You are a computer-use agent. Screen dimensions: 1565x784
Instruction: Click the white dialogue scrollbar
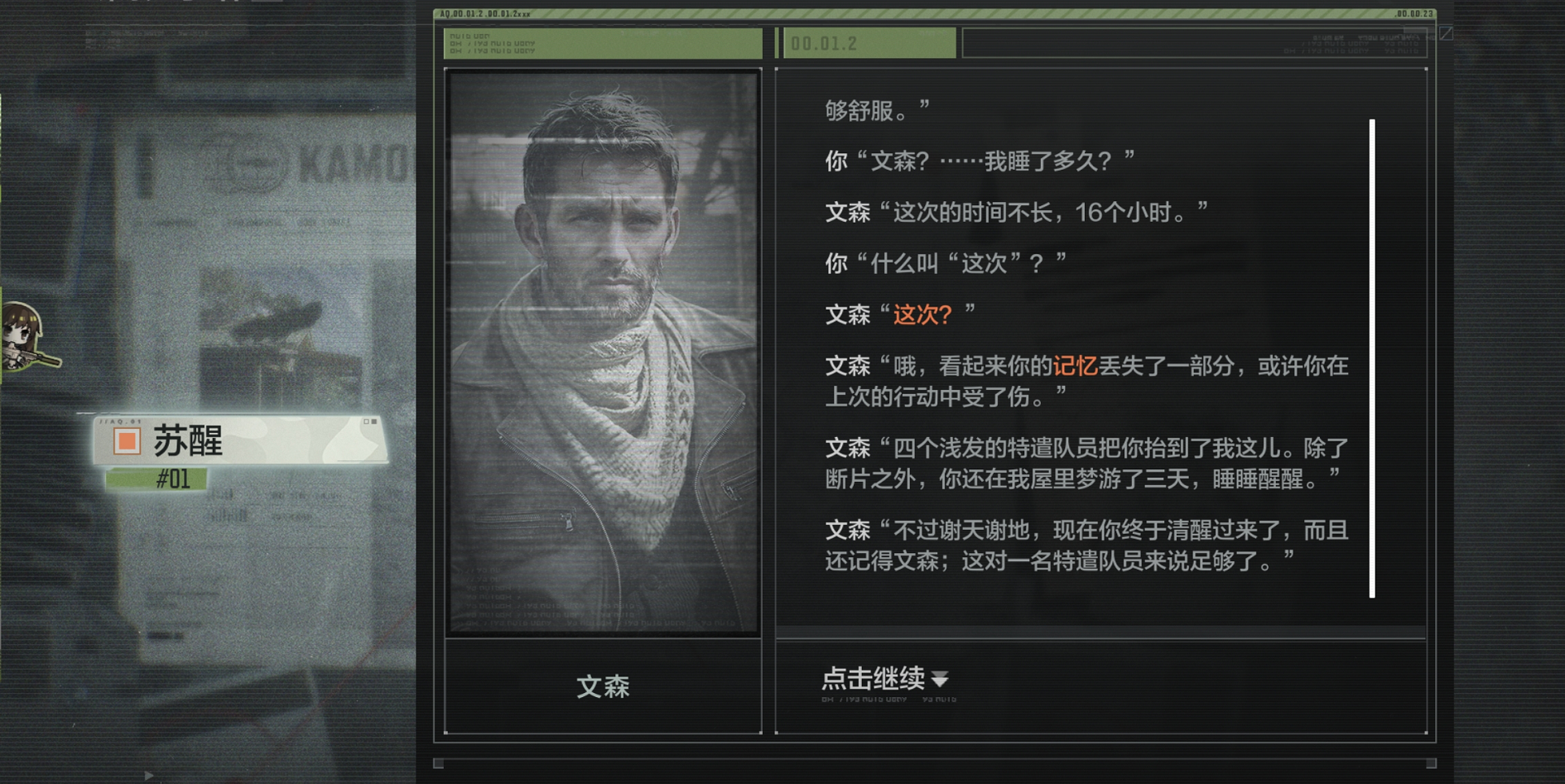pos(1372,358)
